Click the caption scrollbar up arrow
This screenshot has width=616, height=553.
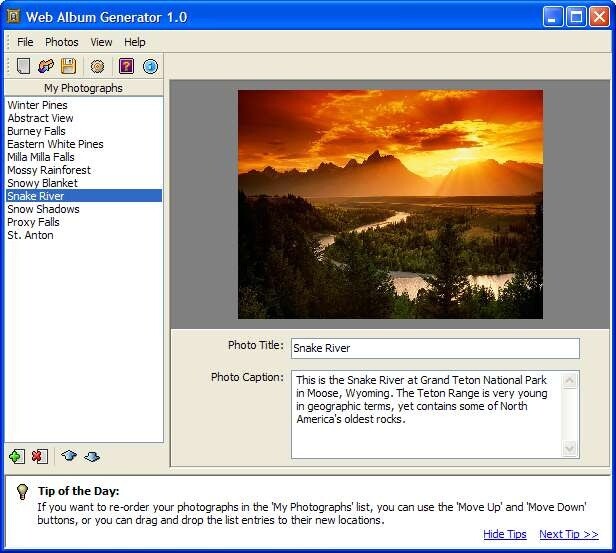[x=570, y=380]
